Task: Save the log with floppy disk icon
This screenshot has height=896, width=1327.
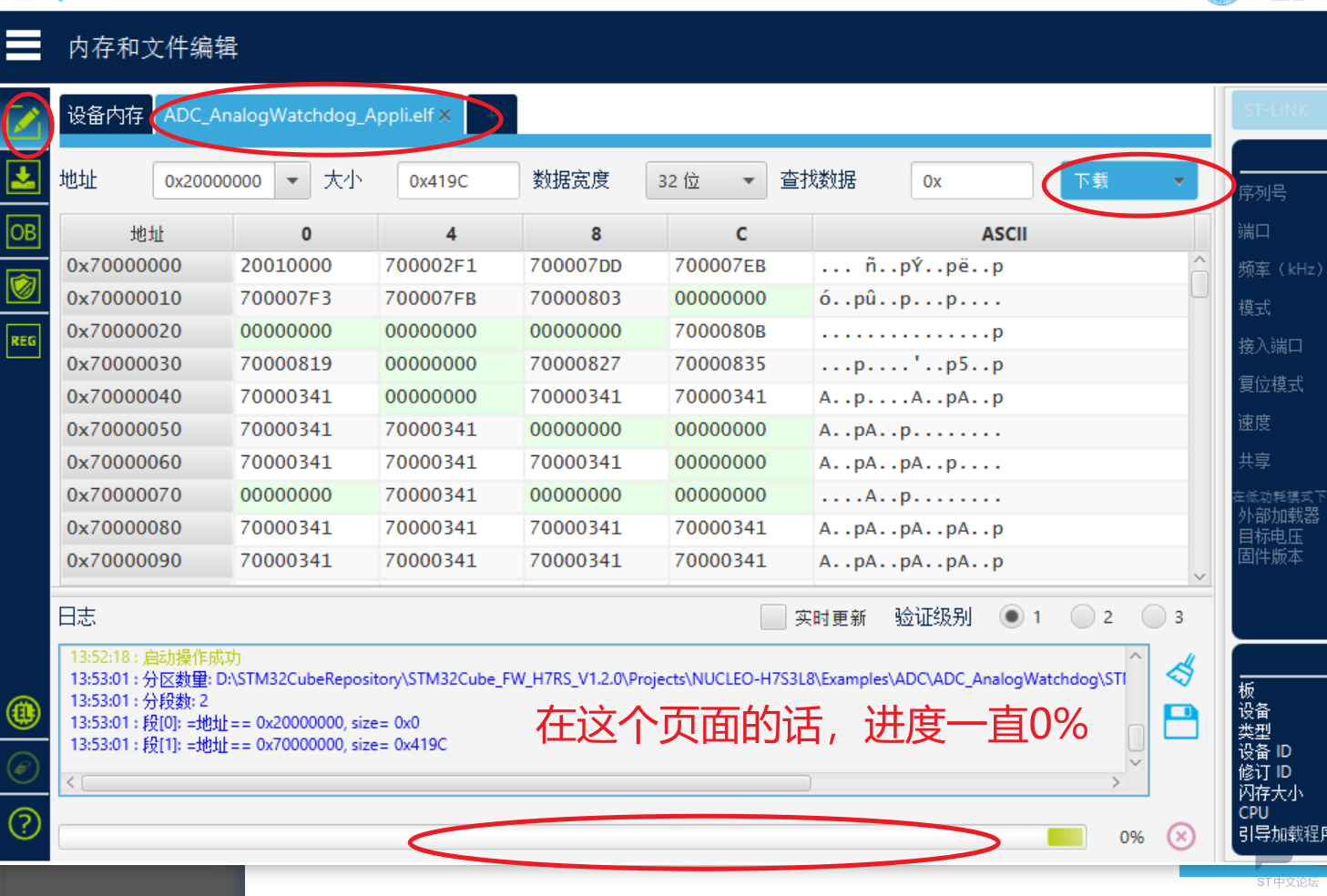Action: tap(1181, 722)
